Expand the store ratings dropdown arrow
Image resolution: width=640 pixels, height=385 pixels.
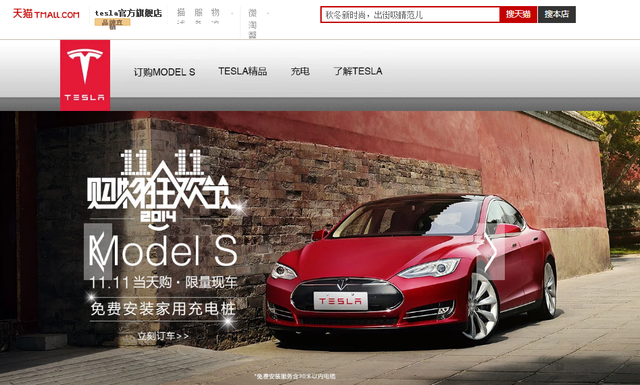point(232,13)
